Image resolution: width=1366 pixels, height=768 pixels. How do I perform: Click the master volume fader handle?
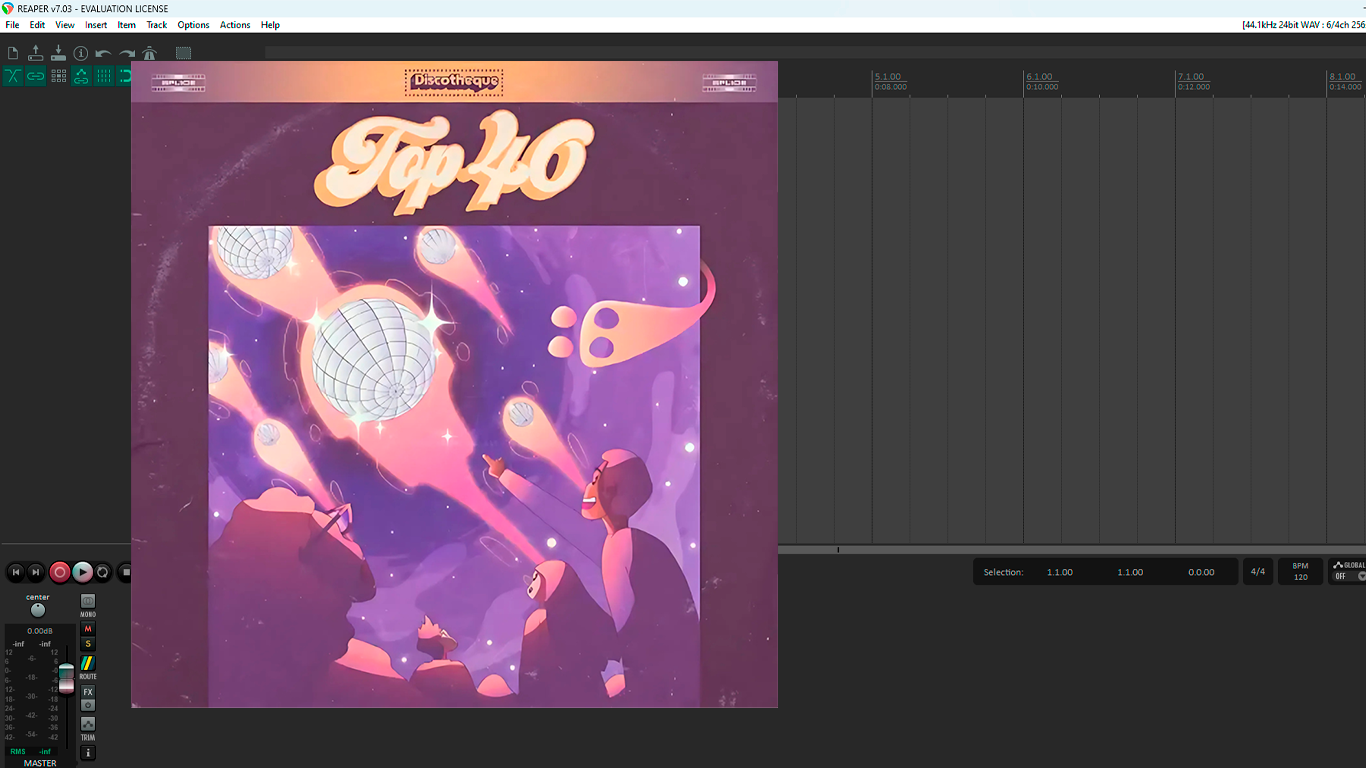click(x=66, y=678)
